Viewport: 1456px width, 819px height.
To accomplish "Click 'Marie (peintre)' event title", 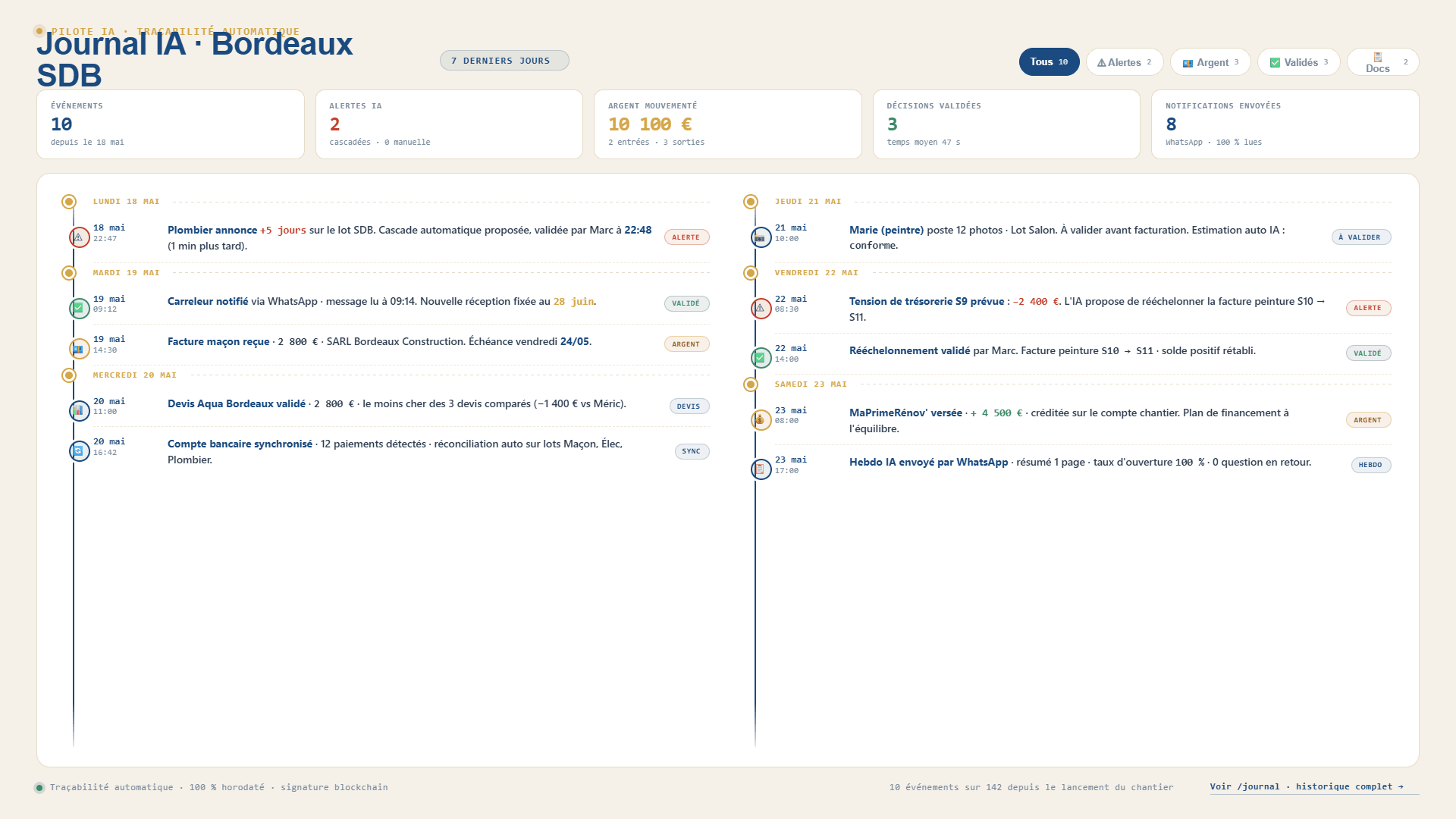I will click(x=886, y=230).
